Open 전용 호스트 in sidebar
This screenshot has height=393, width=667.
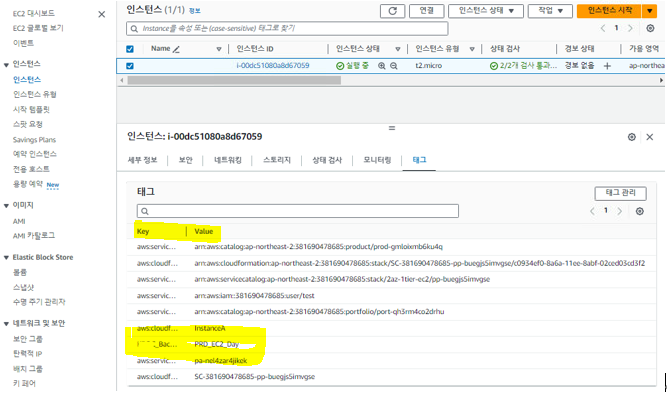(31, 169)
